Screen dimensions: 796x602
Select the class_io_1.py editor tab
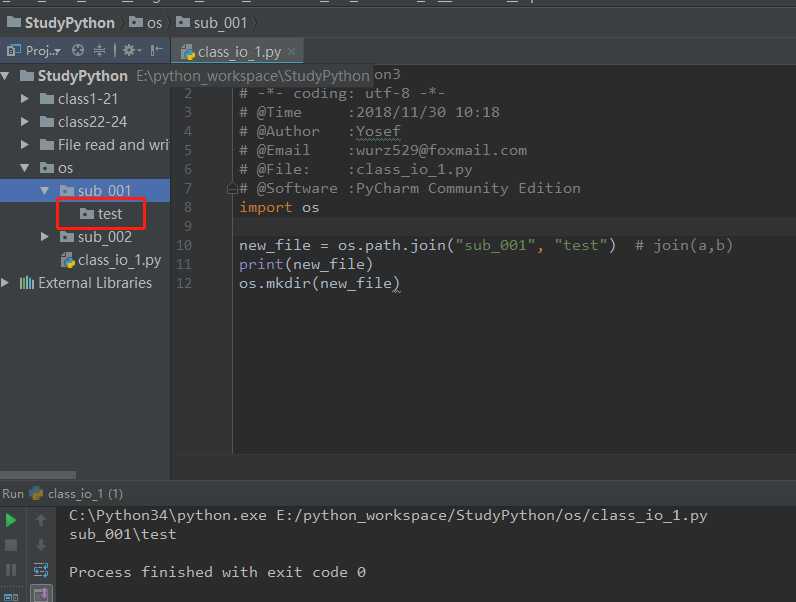click(x=237, y=52)
